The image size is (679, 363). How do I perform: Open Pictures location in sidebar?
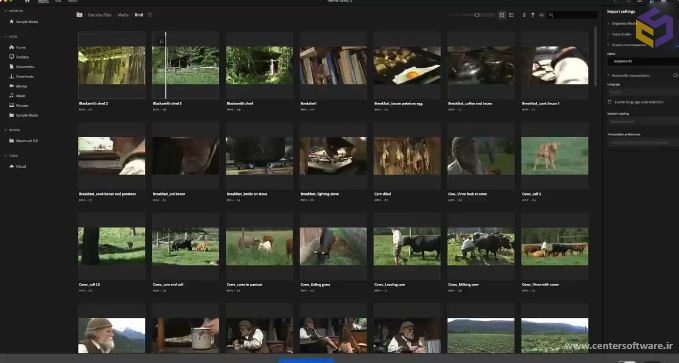19,105
